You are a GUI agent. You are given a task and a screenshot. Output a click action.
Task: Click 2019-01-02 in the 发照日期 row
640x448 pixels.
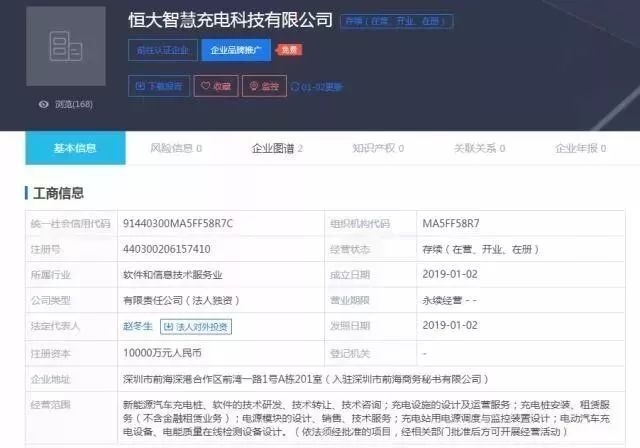pos(450,326)
